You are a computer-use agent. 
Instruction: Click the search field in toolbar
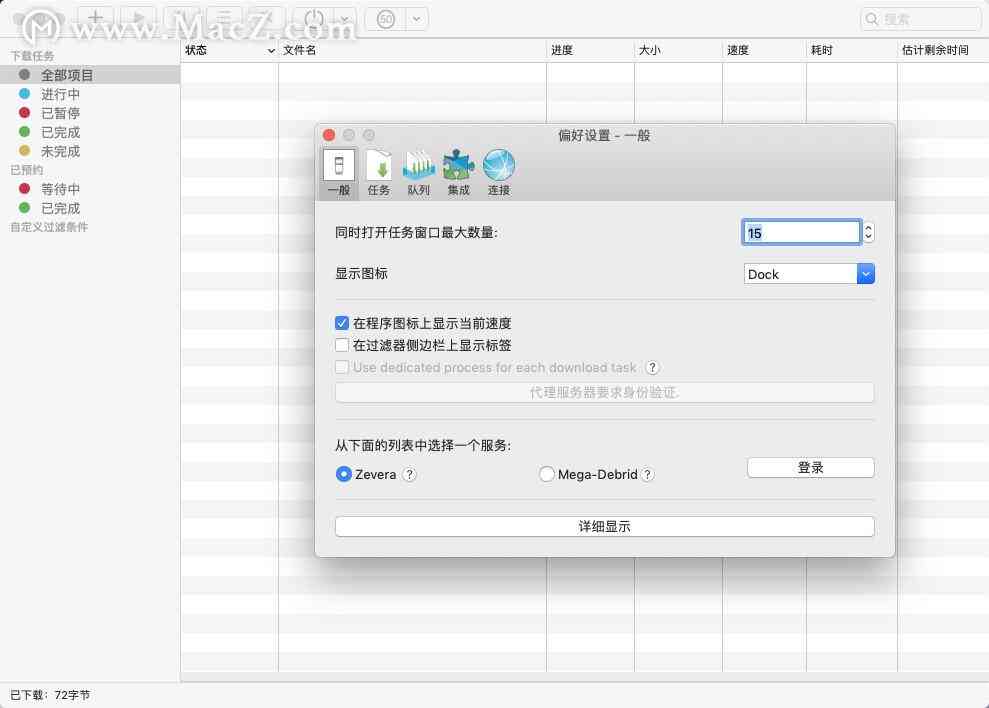click(x=920, y=19)
